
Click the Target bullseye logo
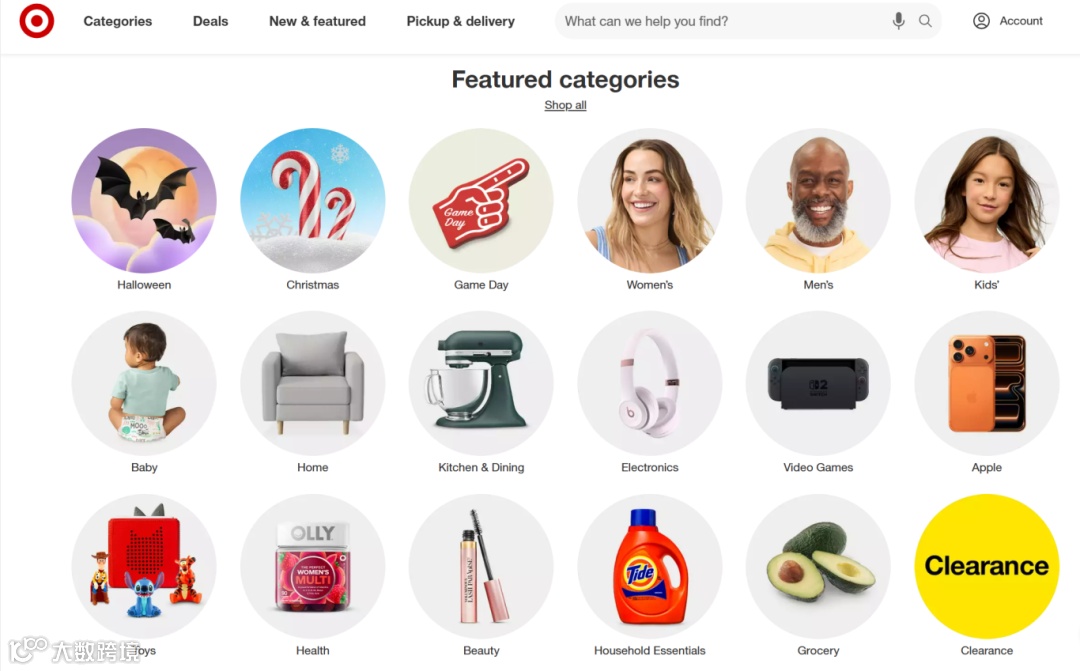pyautogui.click(x=37, y=21)
